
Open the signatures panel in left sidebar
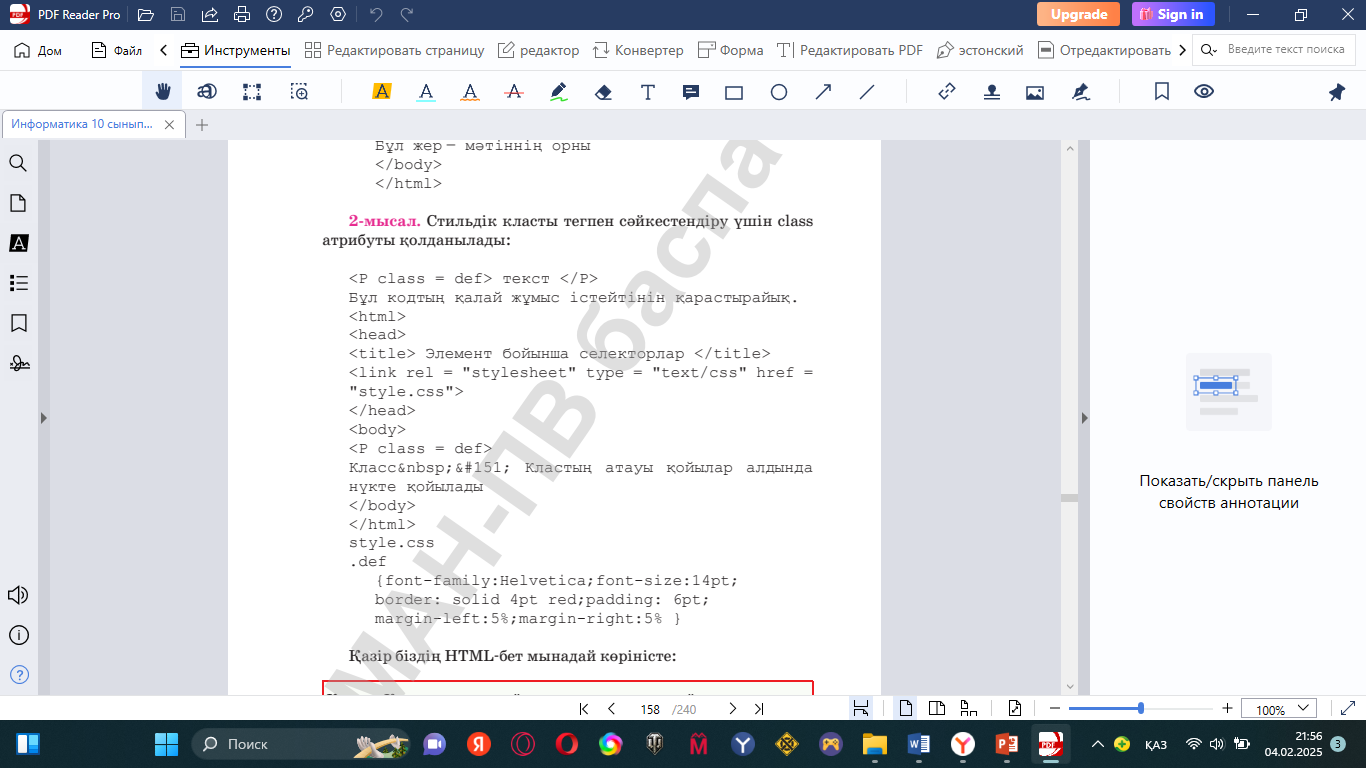click(x=18, y=363)
